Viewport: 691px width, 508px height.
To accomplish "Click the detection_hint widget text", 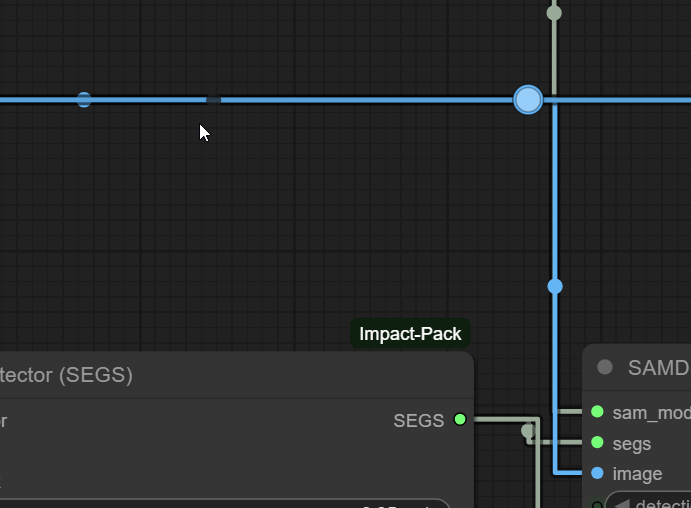I will [663, 504].
